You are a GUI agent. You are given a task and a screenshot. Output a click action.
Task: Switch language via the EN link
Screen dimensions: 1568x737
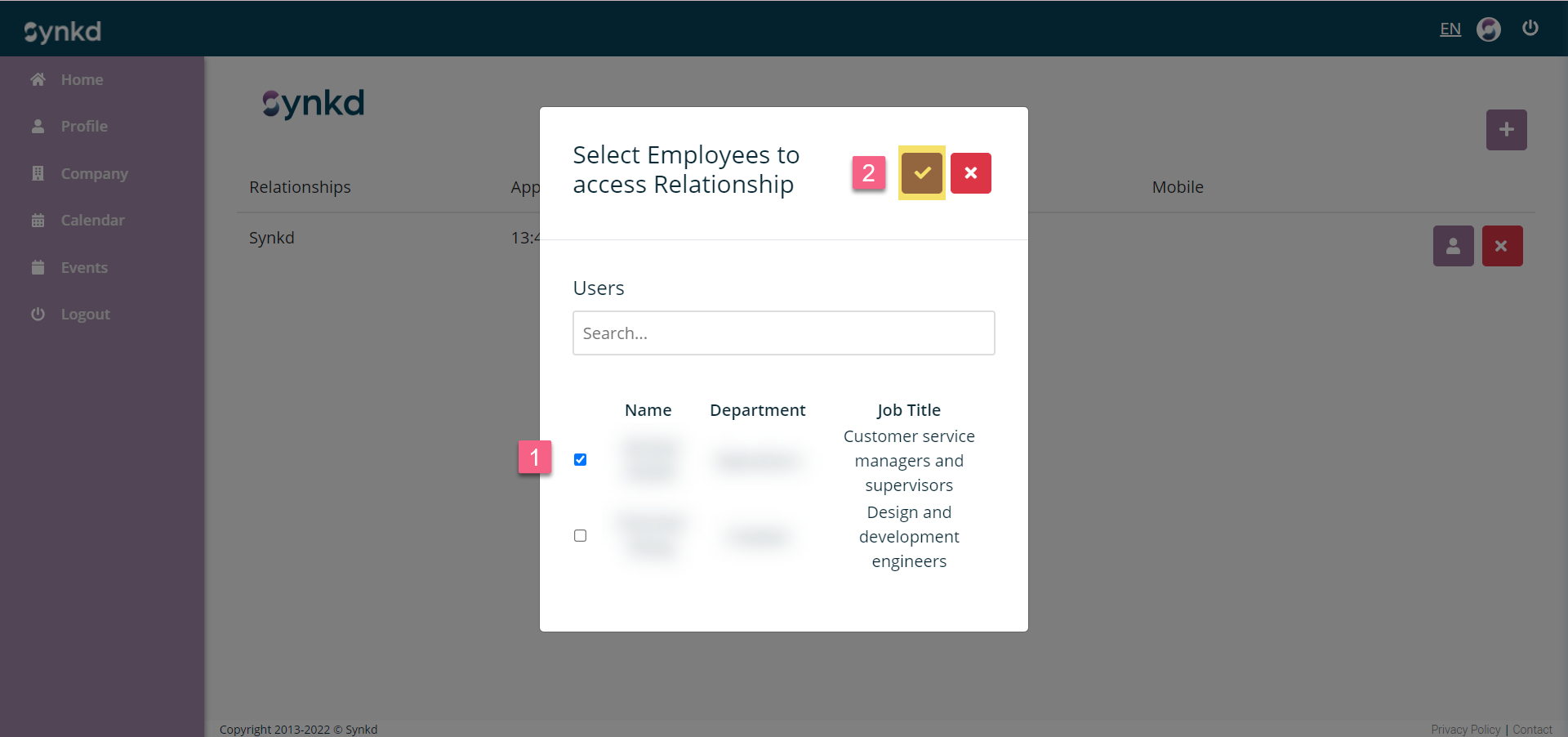point(1450,29)
